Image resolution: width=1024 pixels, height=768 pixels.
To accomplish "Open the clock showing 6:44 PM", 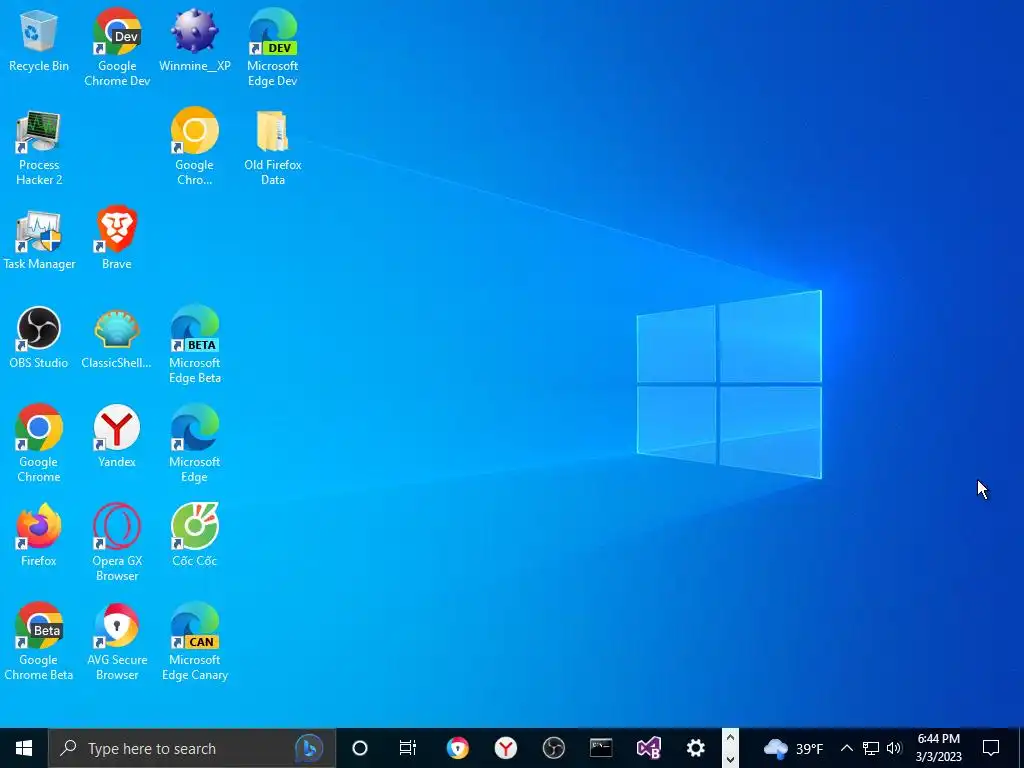I will [x=938, y=748].
